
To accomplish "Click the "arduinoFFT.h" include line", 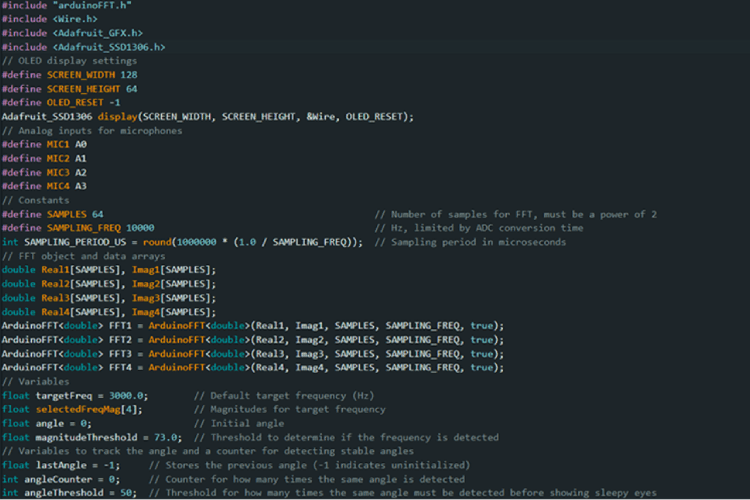I will point(66,6).
